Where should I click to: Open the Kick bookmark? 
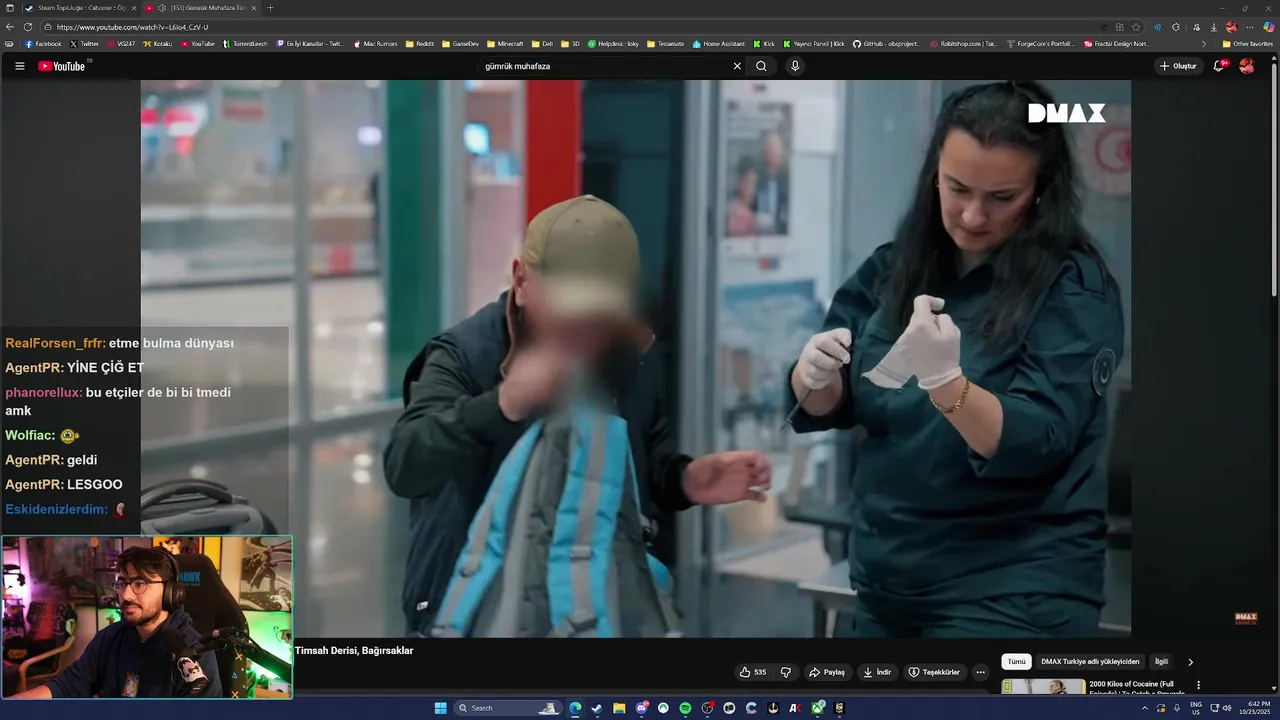pos(764,44)
